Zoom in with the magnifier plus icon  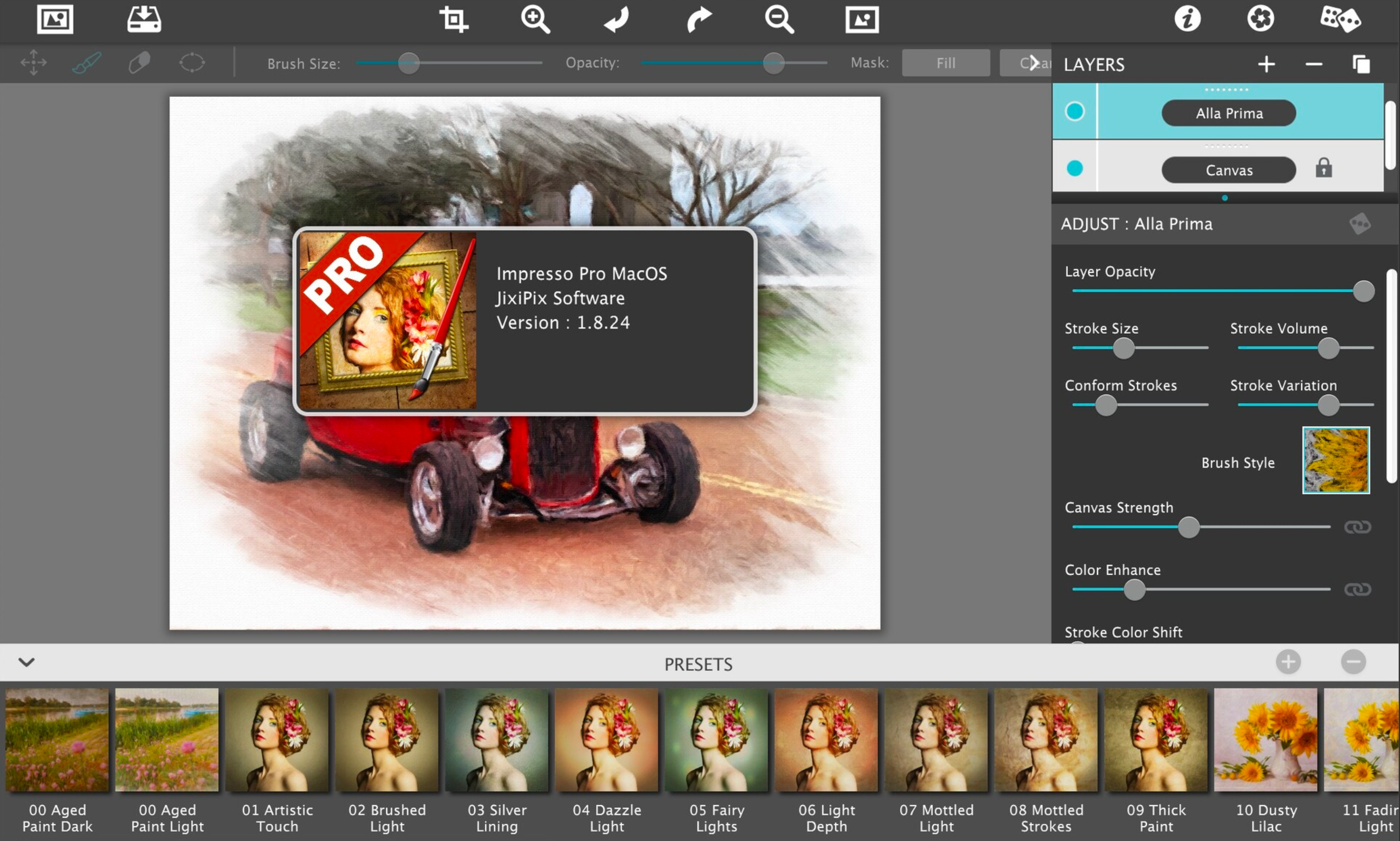(x=535, y=19)
